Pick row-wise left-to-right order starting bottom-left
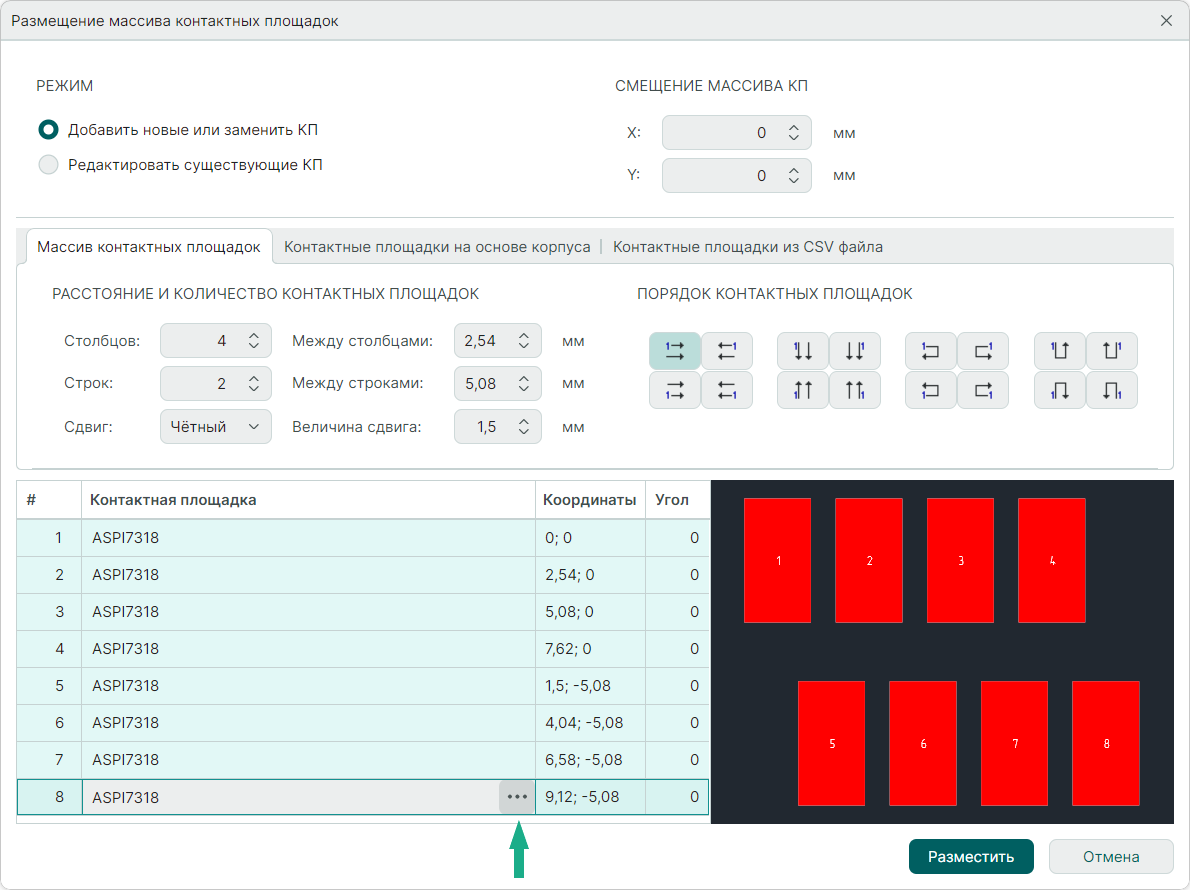 [674, 390]
